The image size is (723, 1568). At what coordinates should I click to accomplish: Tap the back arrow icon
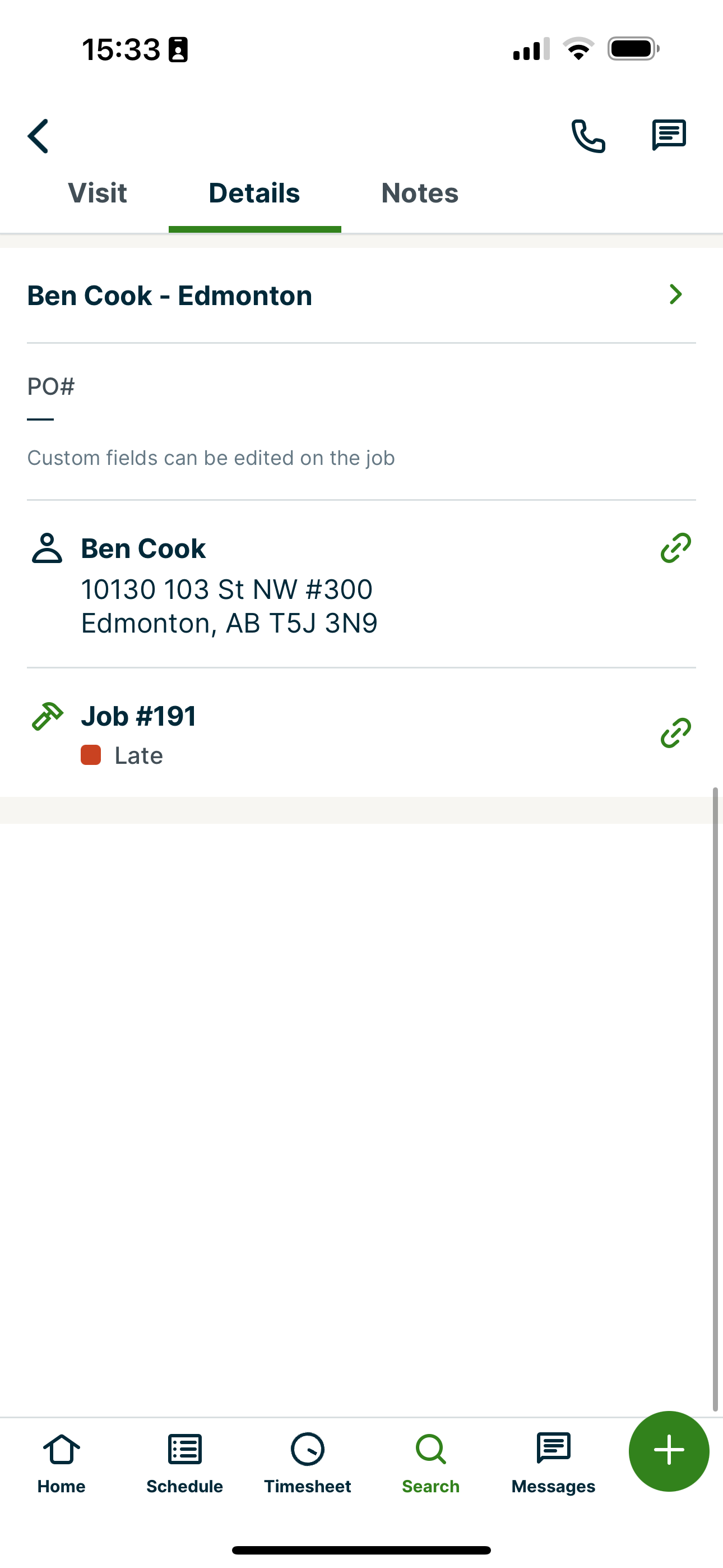pyautogui.click(x=38, y=136)
